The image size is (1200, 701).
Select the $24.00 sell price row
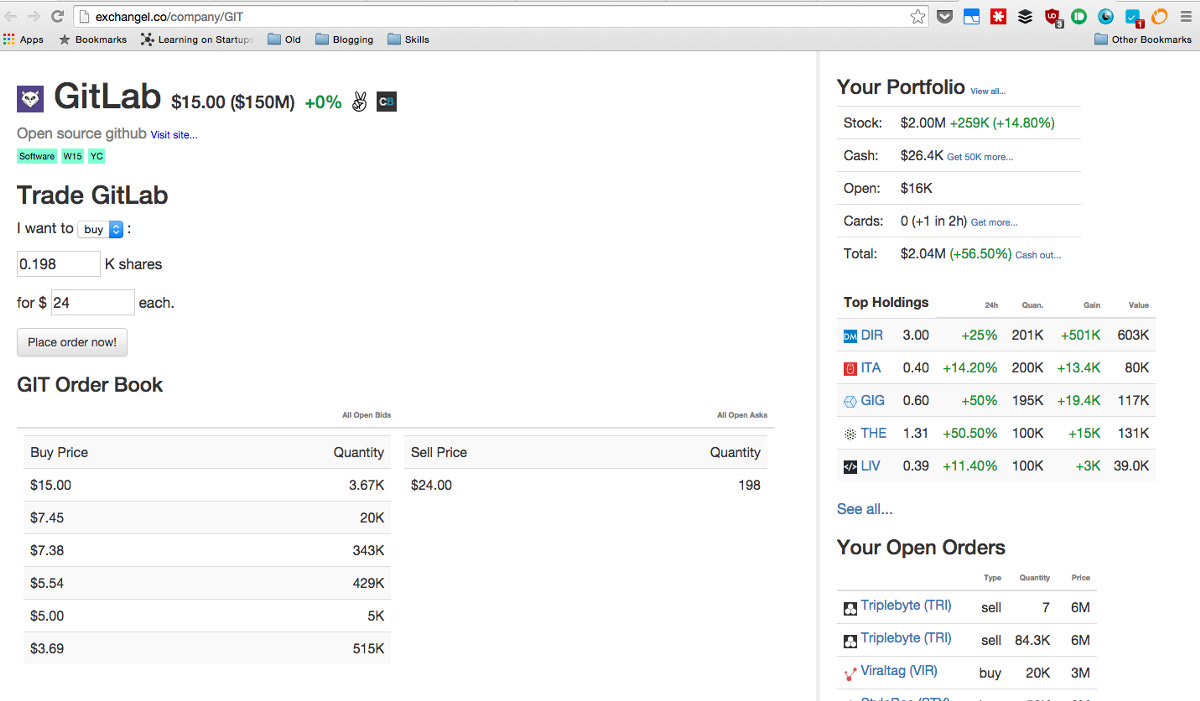click(x=585, y=485)
